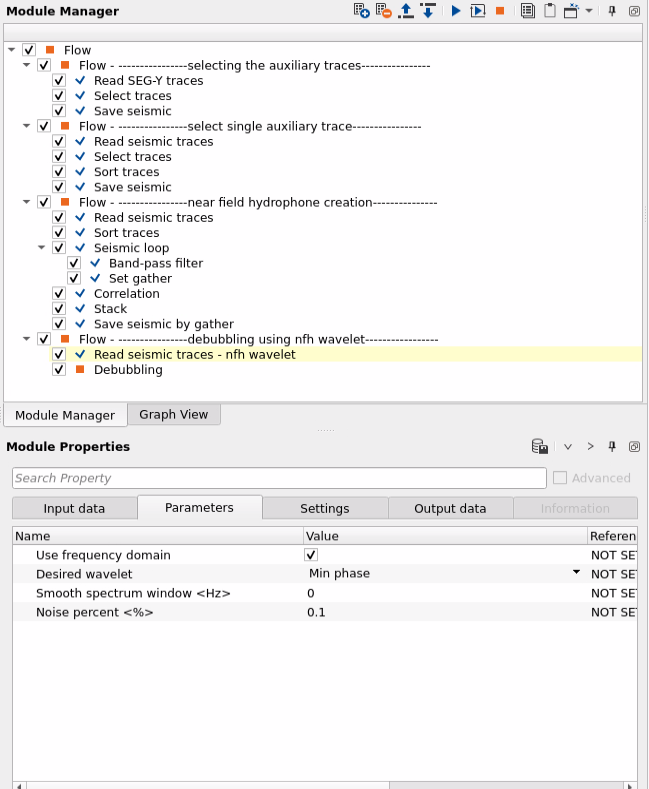Open the Input data tab
The height and width of the screenshot is (789, 649).
tap(74, 508)
